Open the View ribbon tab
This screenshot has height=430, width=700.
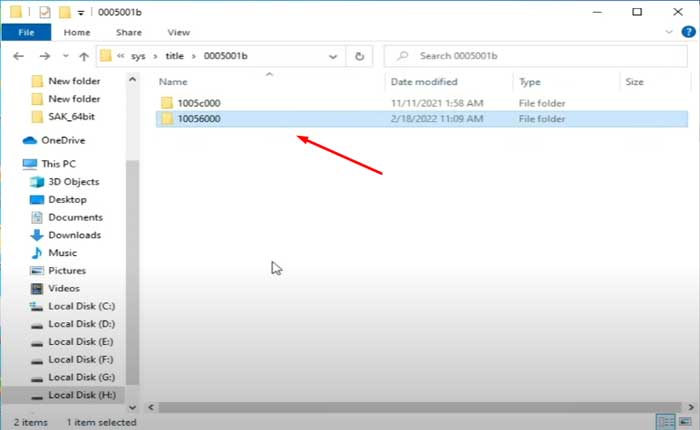179,33
